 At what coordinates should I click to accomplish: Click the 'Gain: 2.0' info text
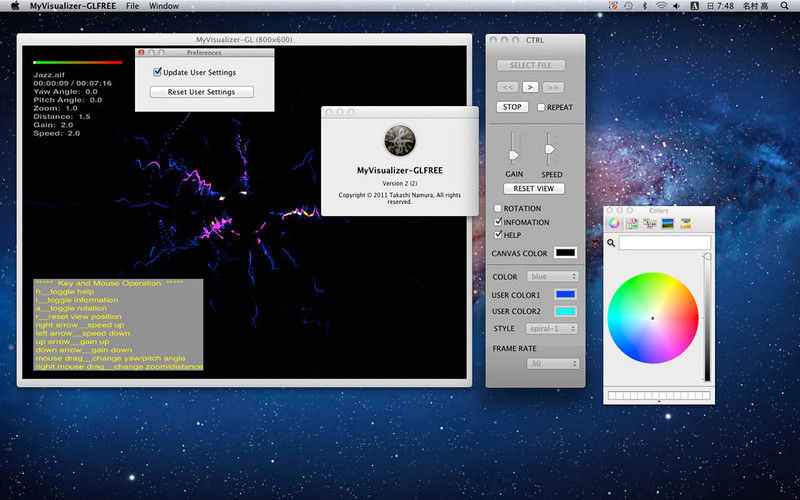click(x=53, y=125)
